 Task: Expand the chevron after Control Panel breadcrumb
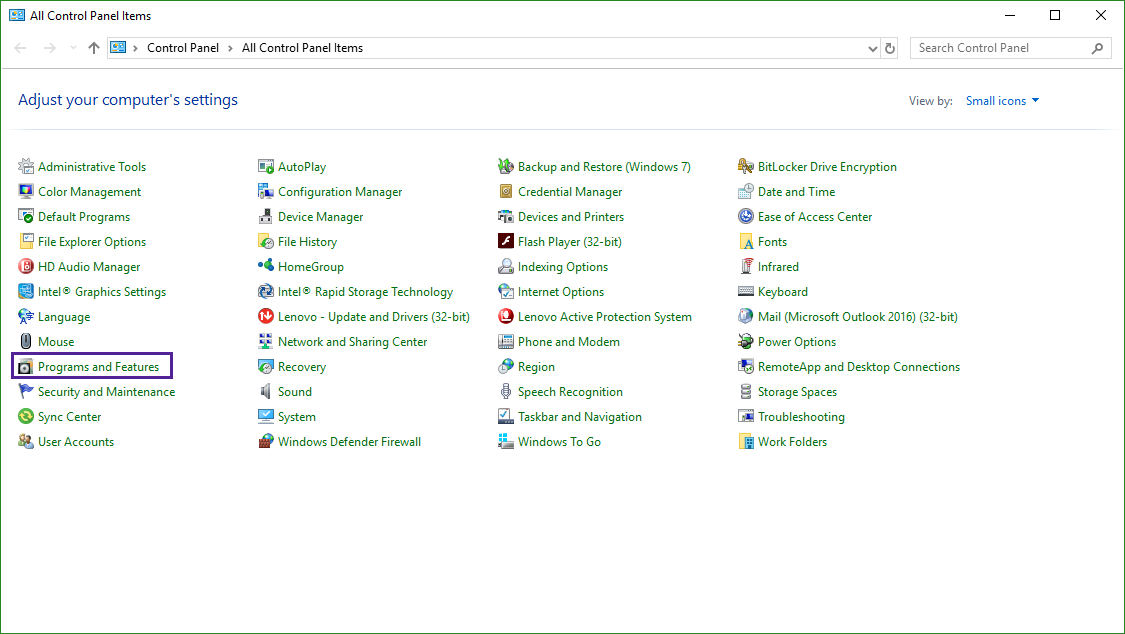pyautogui.click(x=230, y=48)
